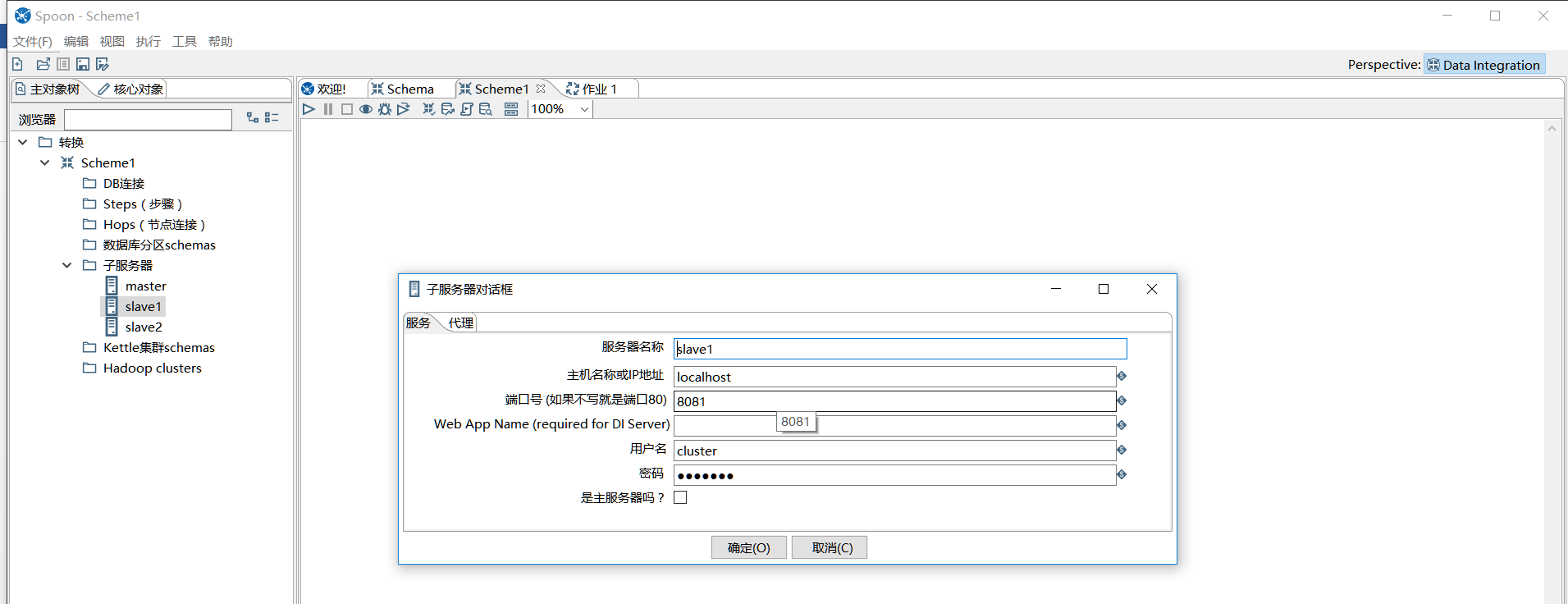Image resolution: width=1568 pixels, height=604 pixels.
Task: Open the 执行 menu
Action: click(x=149, y=41)
